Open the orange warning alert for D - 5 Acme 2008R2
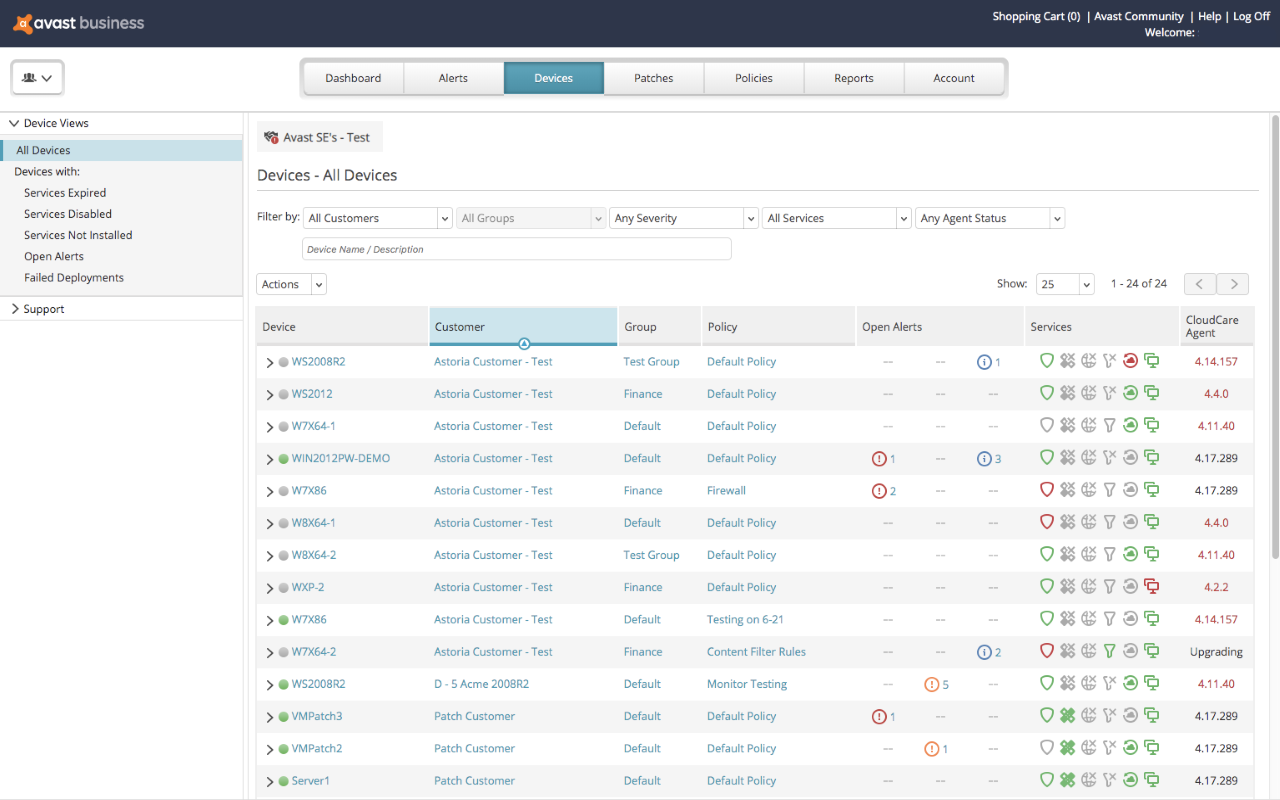The image size is (1280, 800). point(932,684)
